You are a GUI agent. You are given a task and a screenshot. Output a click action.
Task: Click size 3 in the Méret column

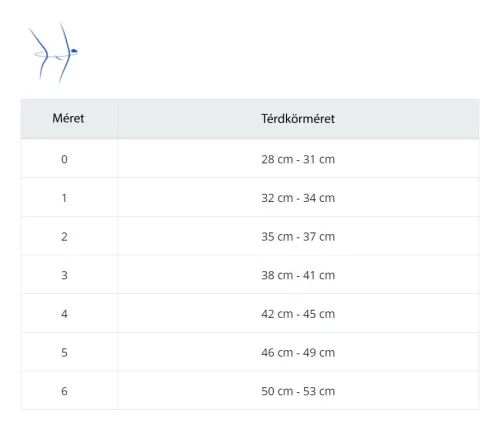click(x=64, y=275)
